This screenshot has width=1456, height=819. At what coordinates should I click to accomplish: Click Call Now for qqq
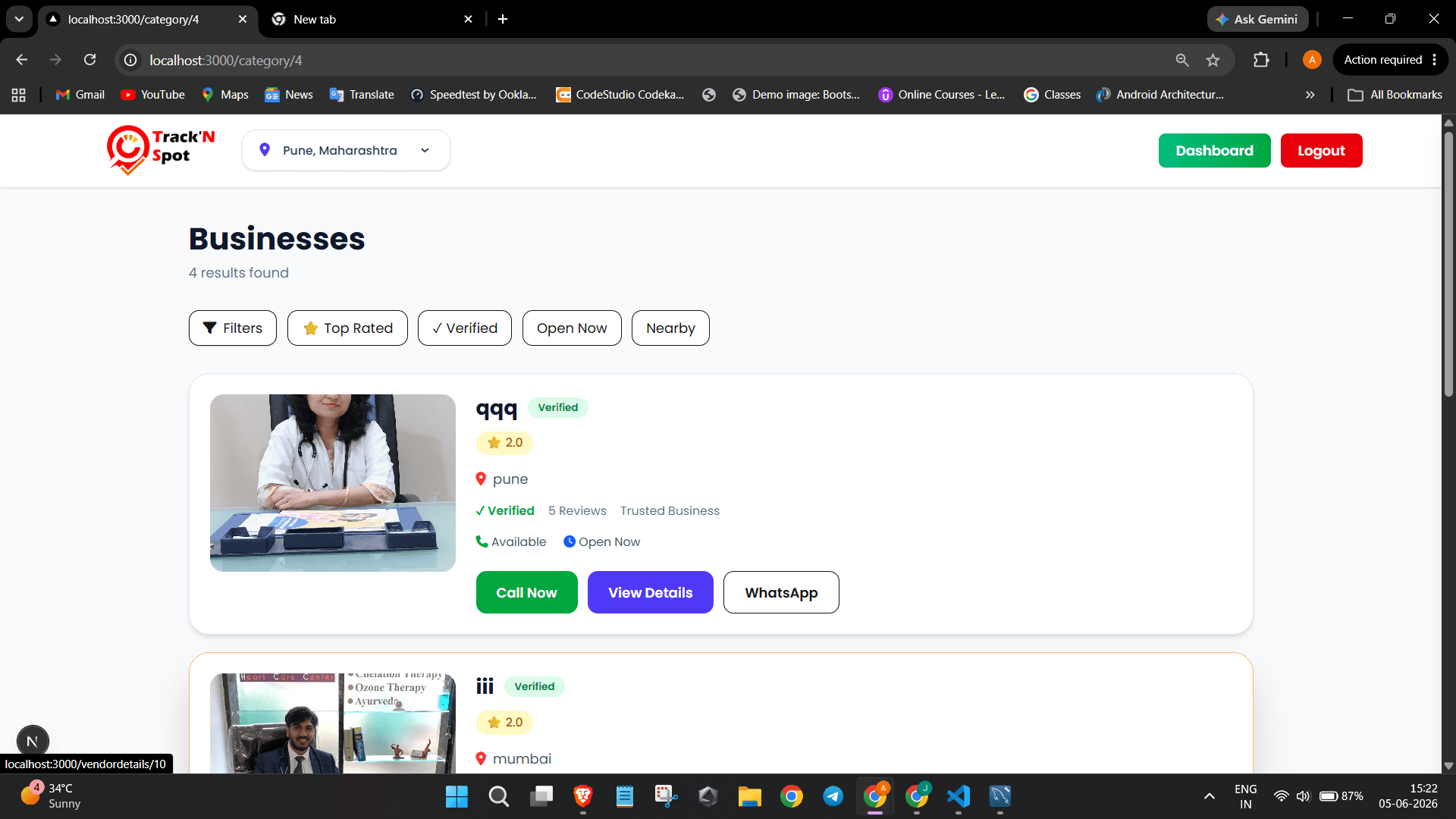click(x=527, y=592)
